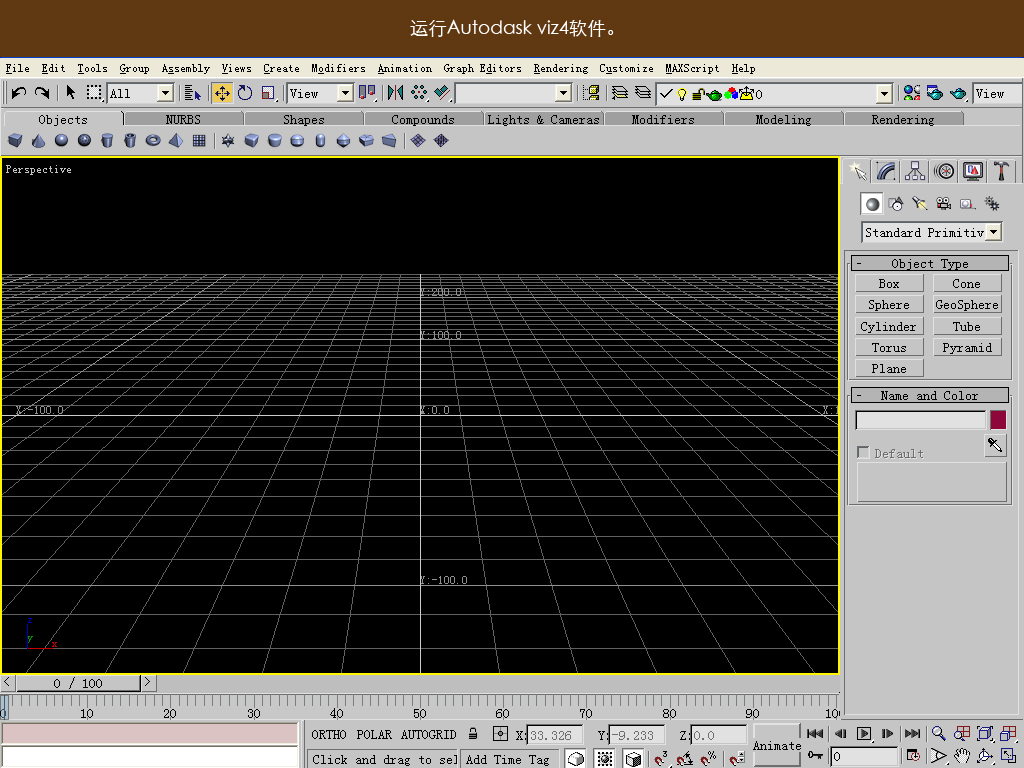This screenshot has width=1024, height=768.
Task: Activate the Select and Move tool
Action: click(x=222, y=93)
